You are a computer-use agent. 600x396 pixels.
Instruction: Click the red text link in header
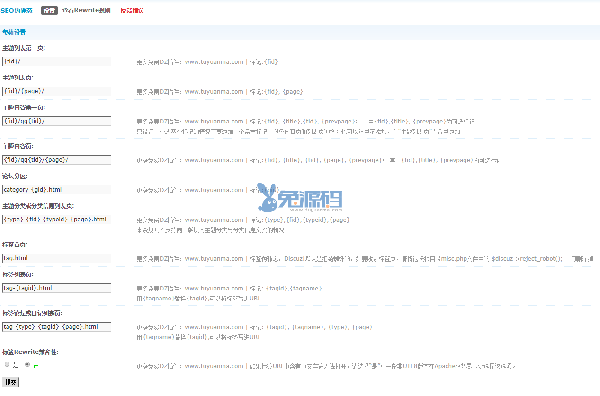(x=132, y=11)
